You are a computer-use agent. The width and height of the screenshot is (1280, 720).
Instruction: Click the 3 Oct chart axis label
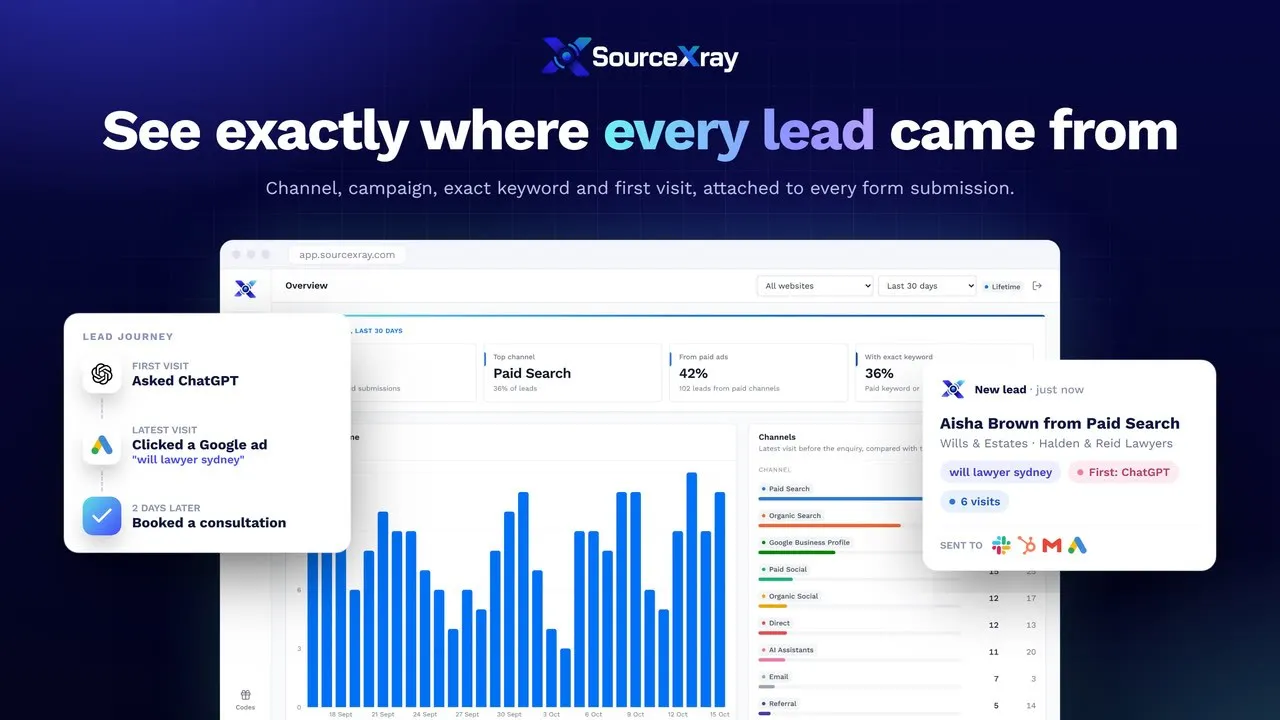point(552,714)
